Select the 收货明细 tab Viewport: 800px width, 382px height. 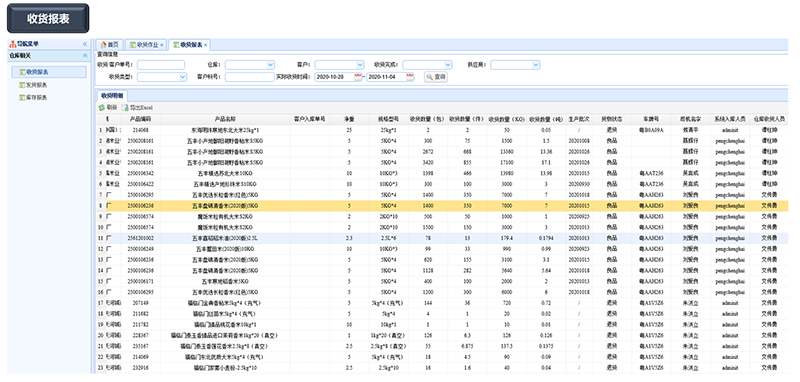pyautogui.click(x=111, y=95)
